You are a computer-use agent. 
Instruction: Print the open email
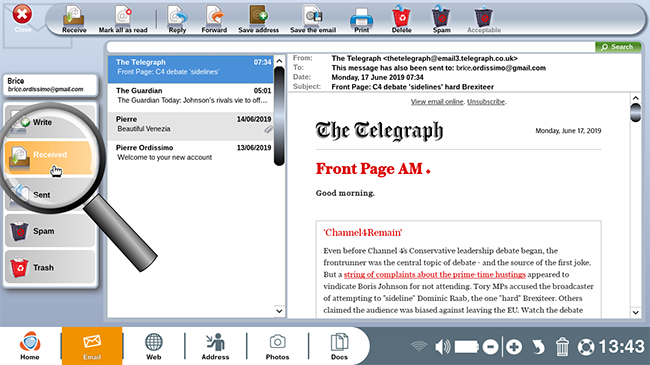point(361,19)
